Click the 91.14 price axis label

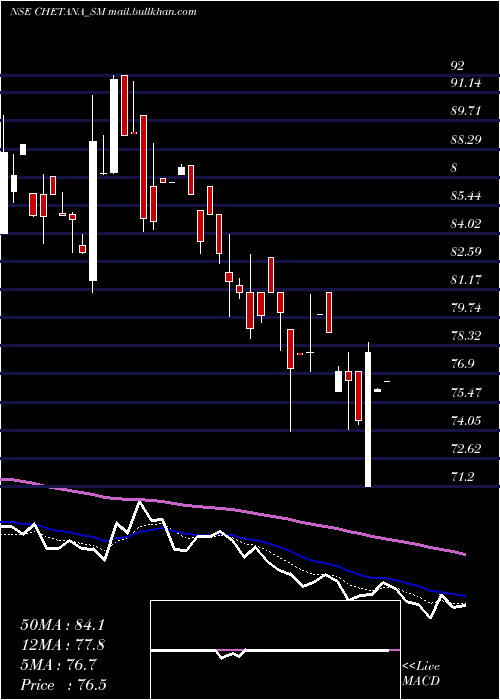click(466, 83)
